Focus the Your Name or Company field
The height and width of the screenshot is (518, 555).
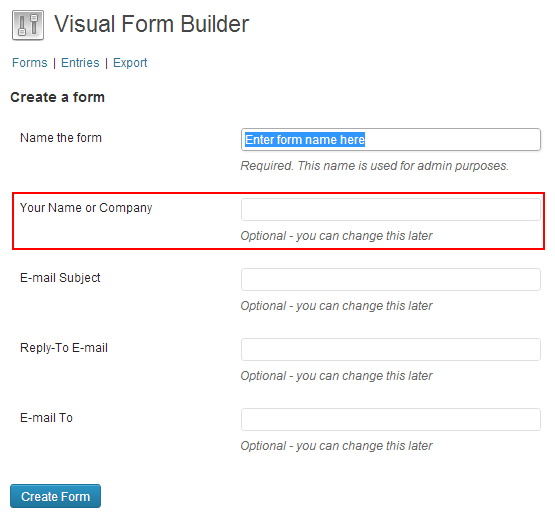pyautogui.click(x=391, y=209)
